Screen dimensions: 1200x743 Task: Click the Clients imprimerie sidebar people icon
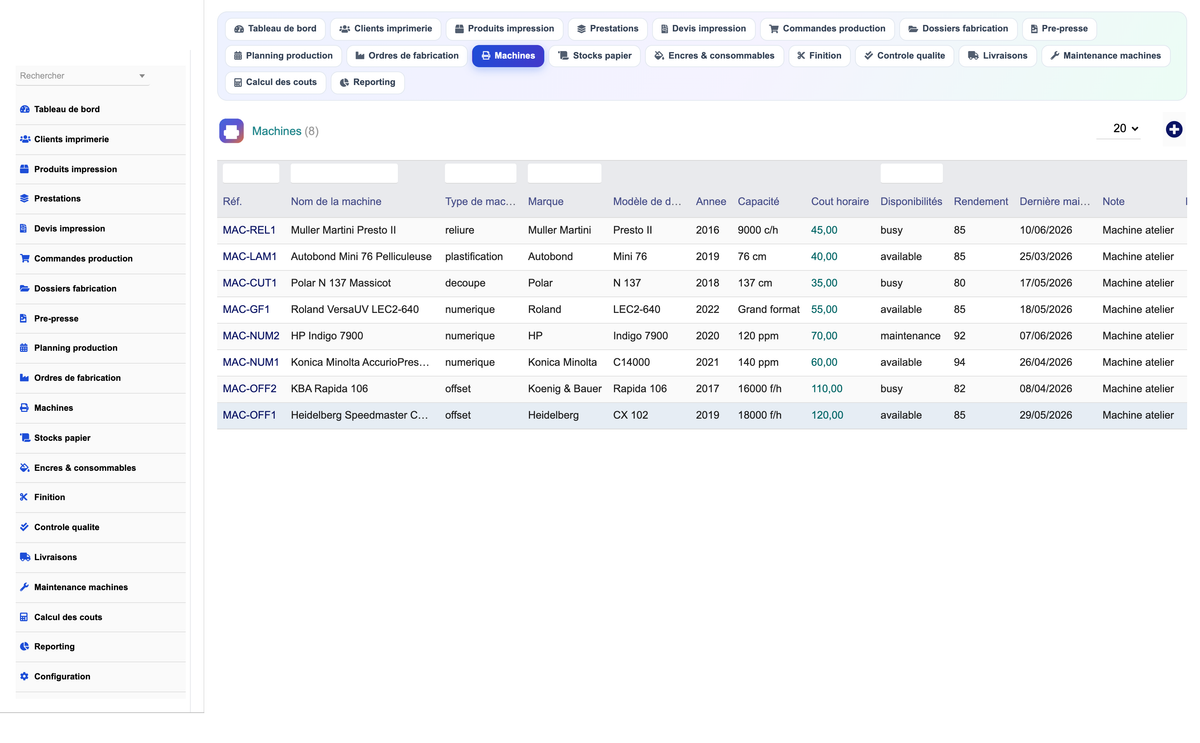tap(24, 139)
